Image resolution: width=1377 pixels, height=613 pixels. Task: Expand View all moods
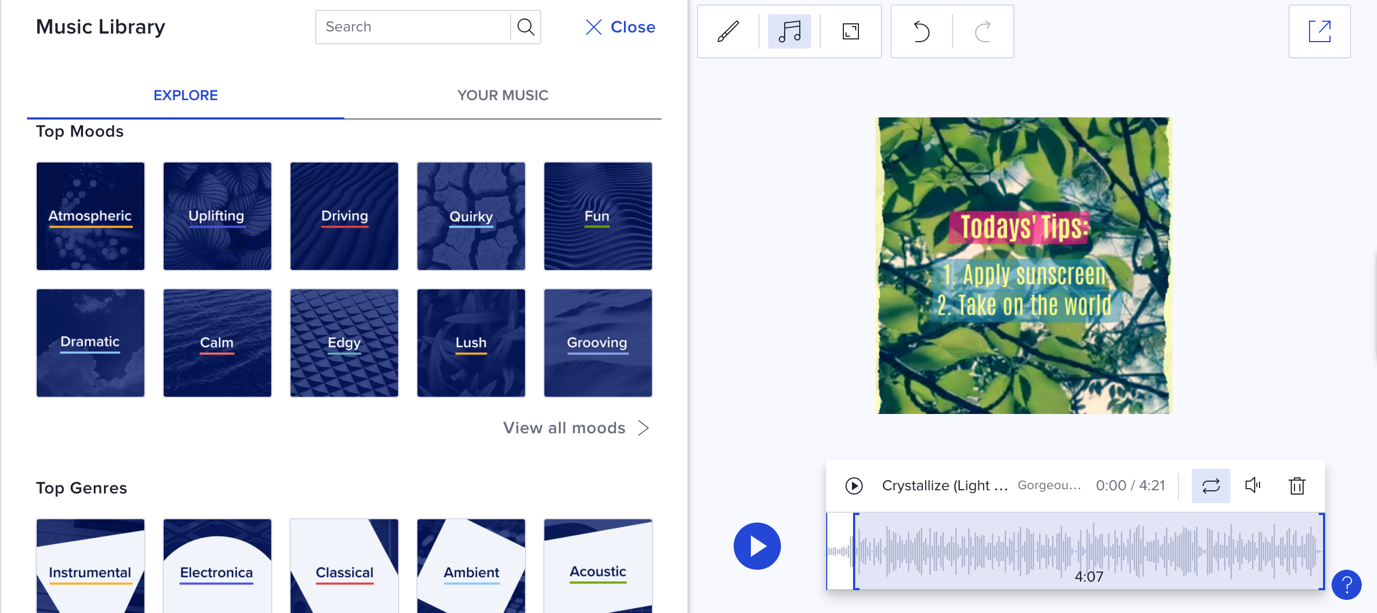pos(576,428)
